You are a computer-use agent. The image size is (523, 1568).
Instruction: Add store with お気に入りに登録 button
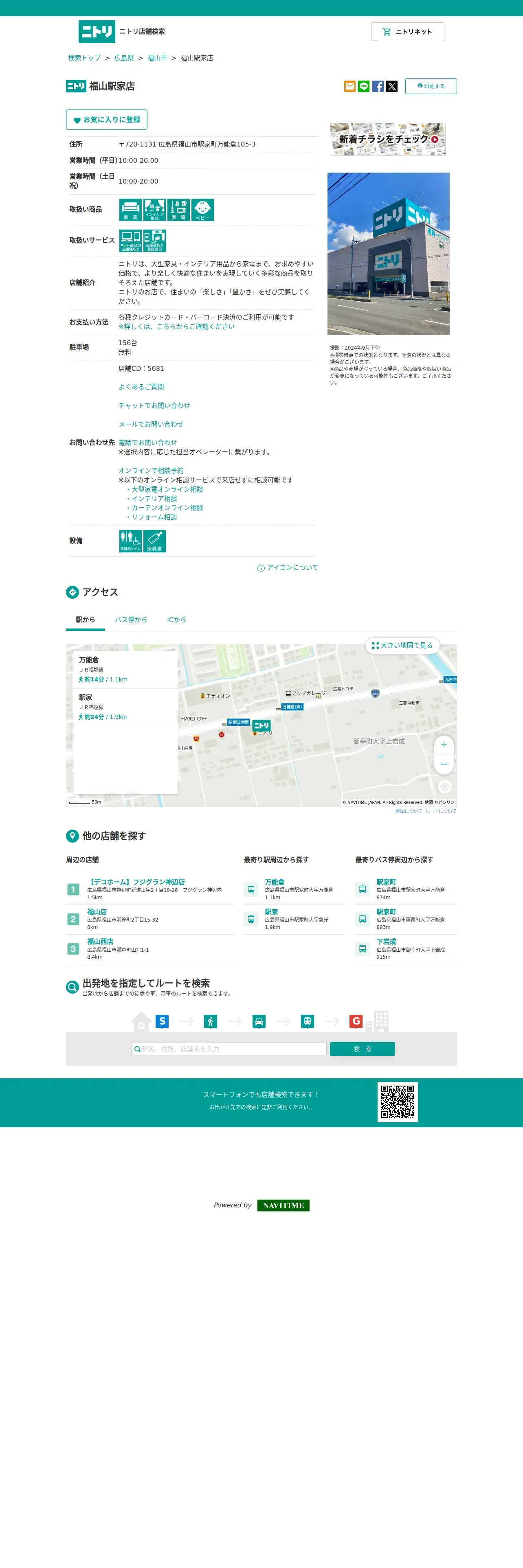[107, 120]
